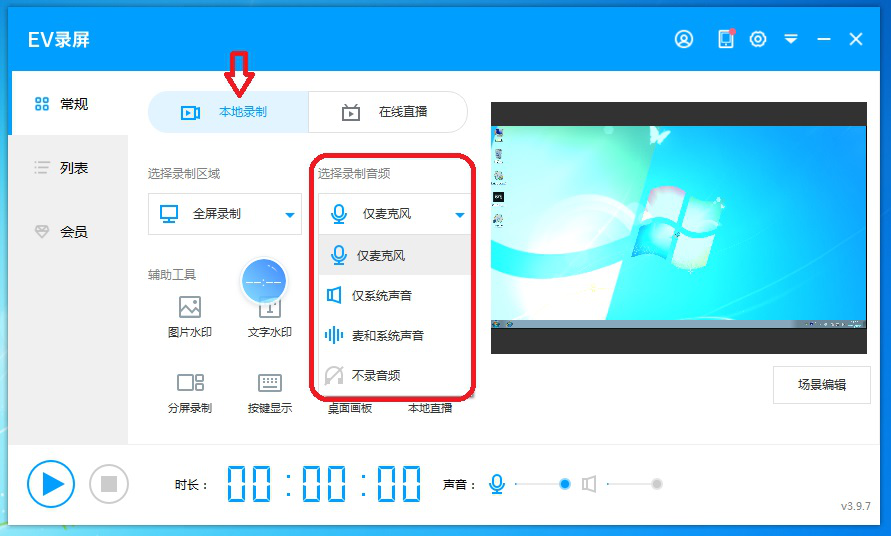Open the 分屏录制 tool
891x536 pixels.
[x=190, y=393]
